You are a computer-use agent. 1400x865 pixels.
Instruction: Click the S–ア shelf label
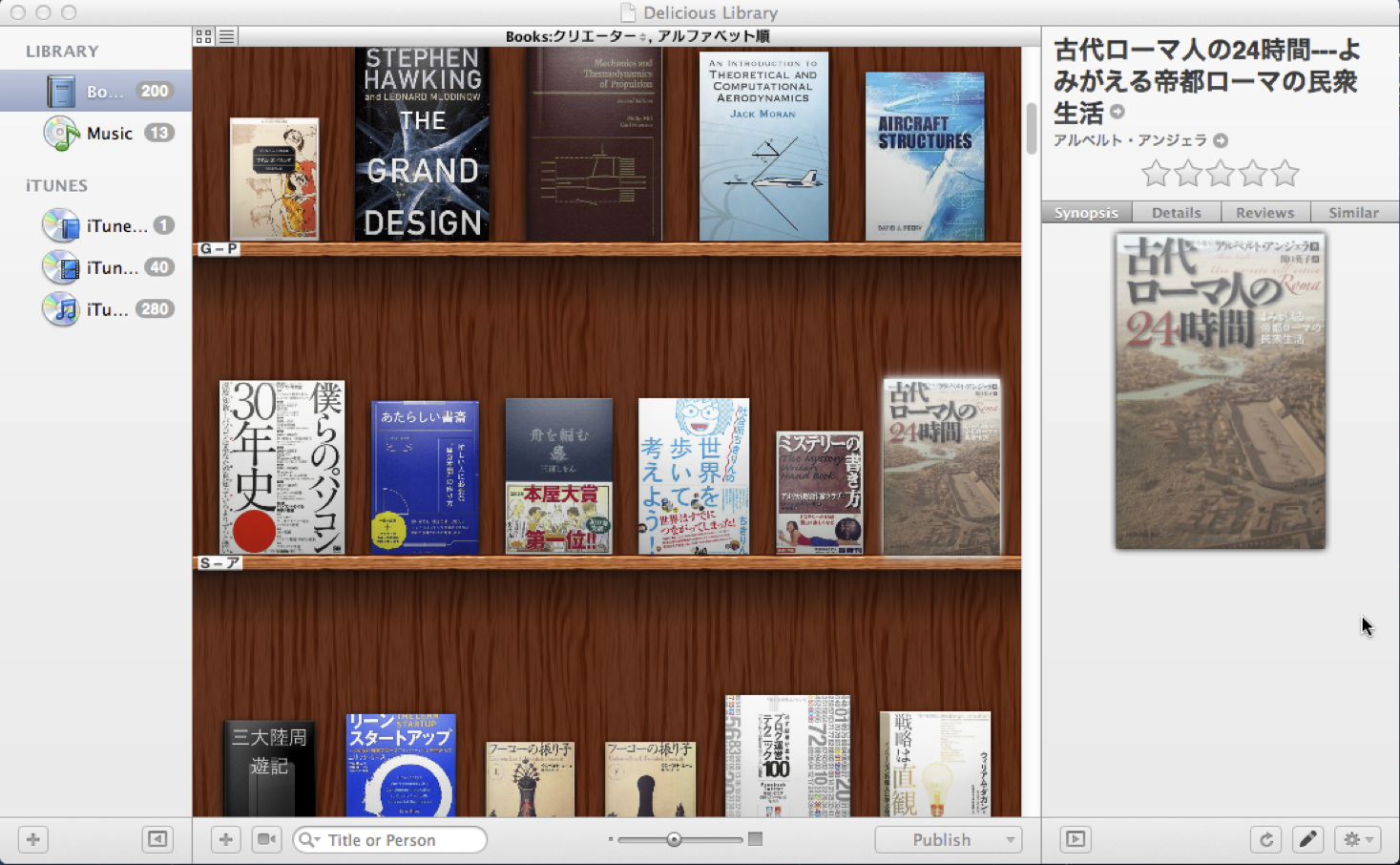(219, 562)
